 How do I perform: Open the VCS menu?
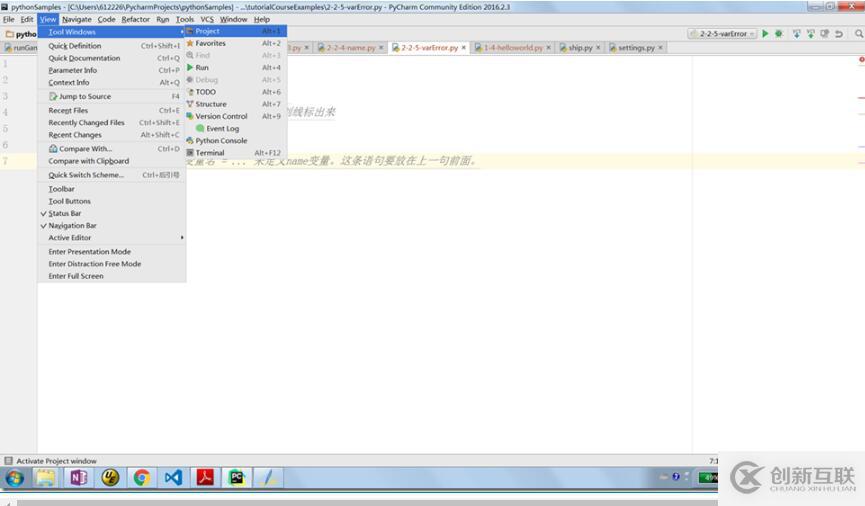(207, 19)
